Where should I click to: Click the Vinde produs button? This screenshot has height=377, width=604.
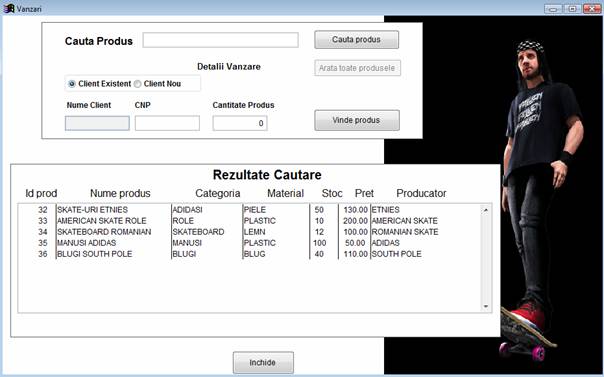click(x=357, y=120)
